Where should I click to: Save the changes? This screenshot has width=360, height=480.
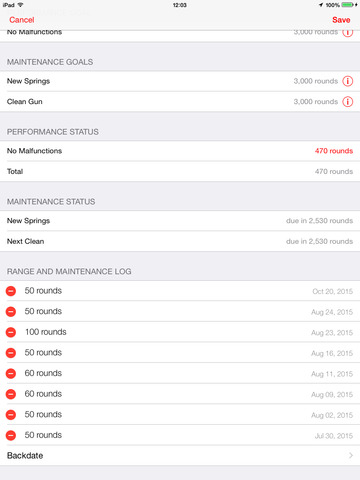(x=341, y=20)
